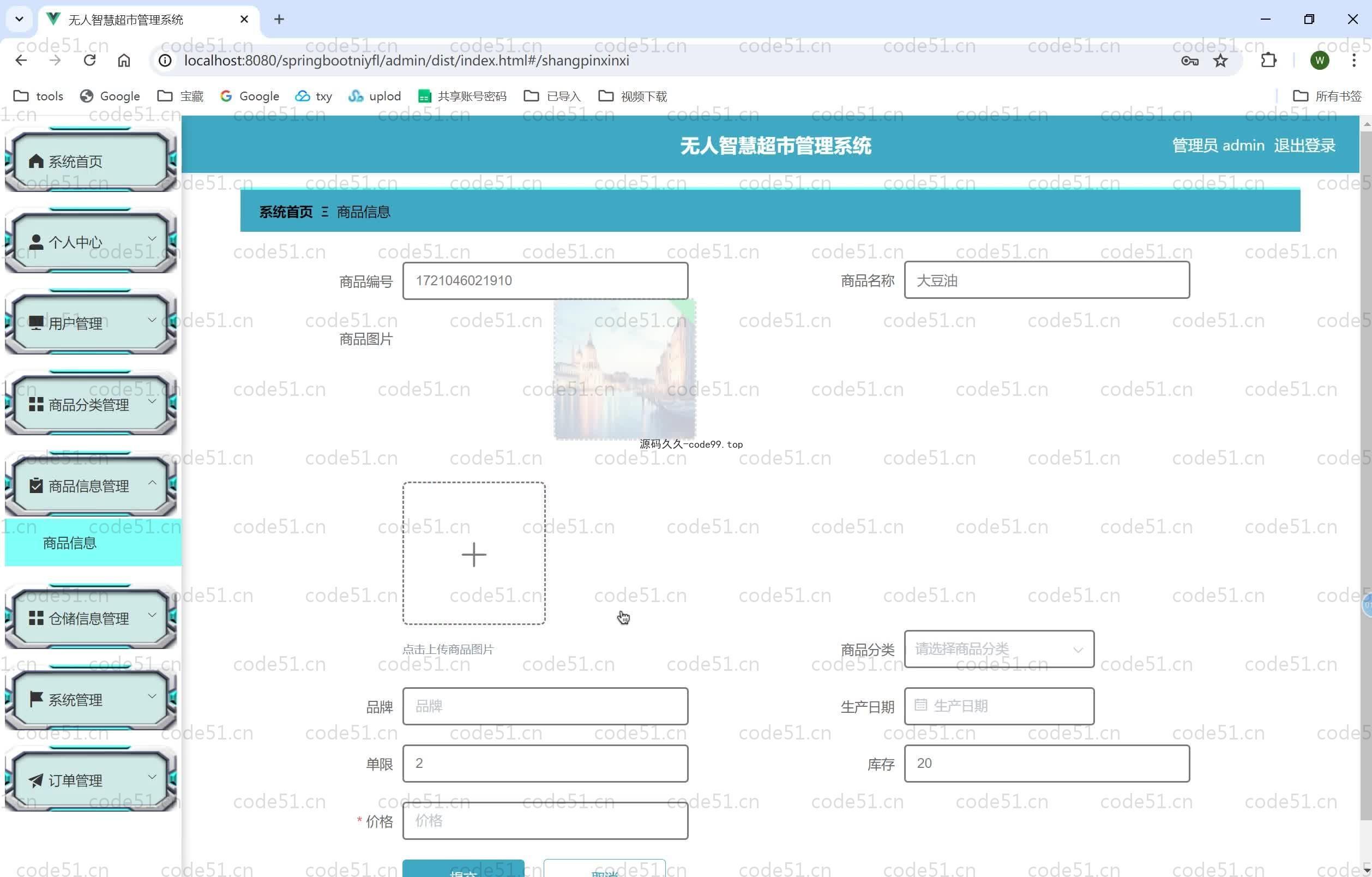1372x877 pixels.
Task: Open the 共享账号密码 bookmark
Action: [462, 97]
